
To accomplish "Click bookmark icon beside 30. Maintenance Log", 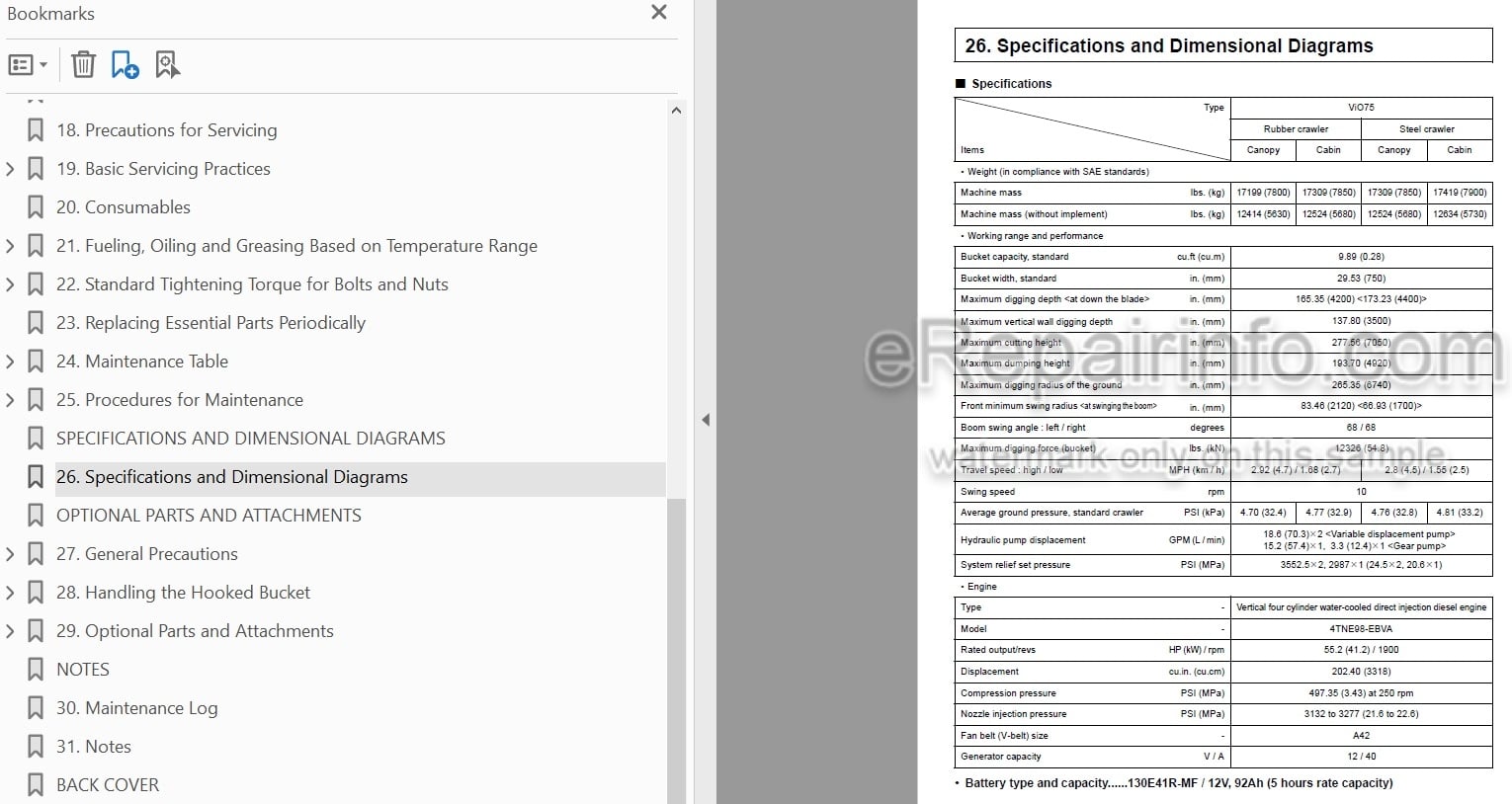I will (36, 708).
